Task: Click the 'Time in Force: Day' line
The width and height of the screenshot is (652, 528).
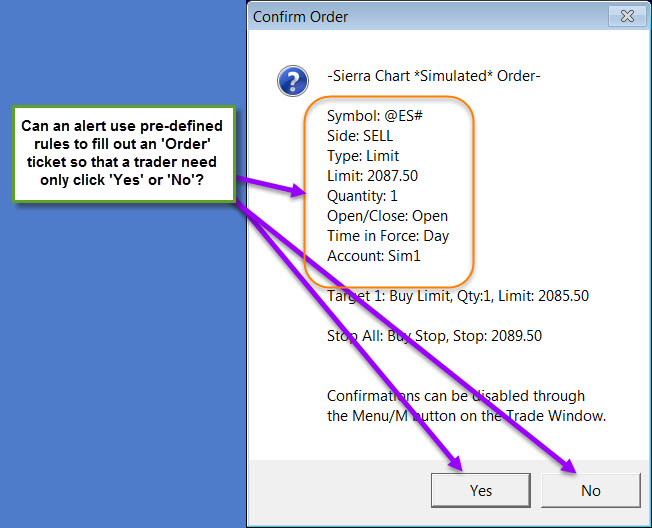Action: point(388,236)
